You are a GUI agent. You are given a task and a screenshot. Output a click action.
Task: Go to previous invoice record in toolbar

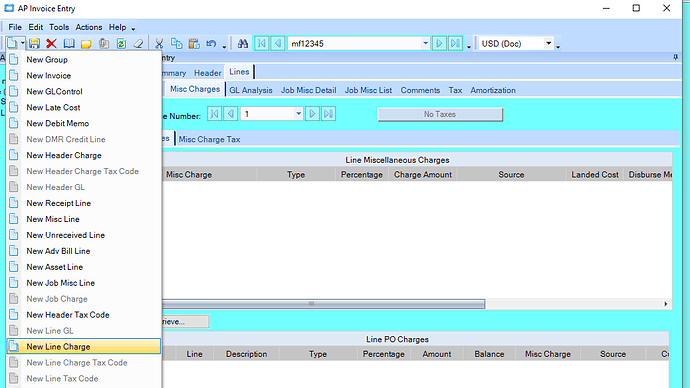coord(278,44)
